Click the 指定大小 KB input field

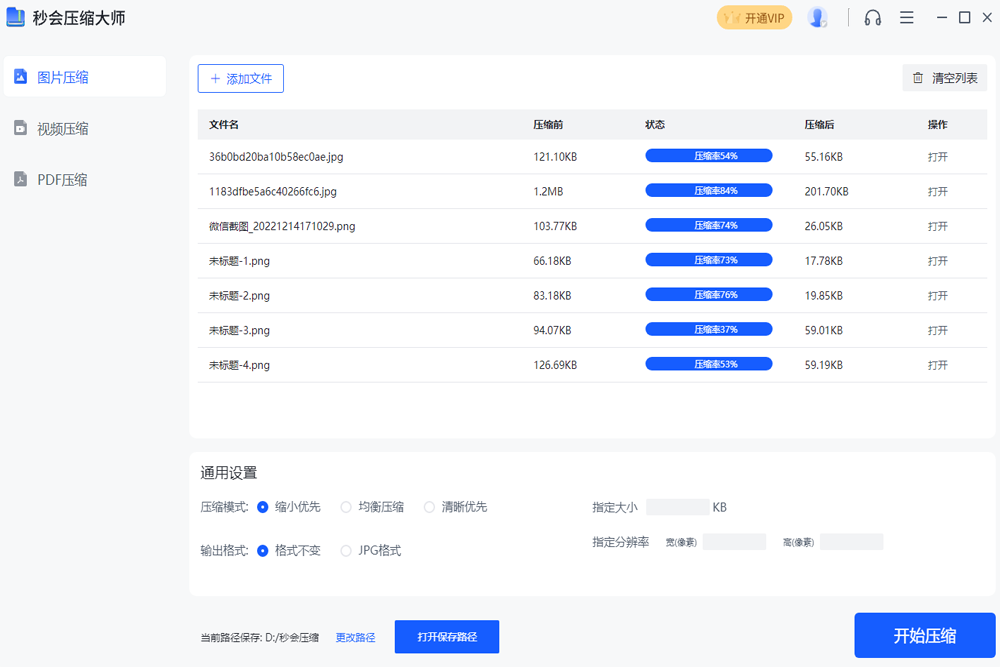click(677, 506)
